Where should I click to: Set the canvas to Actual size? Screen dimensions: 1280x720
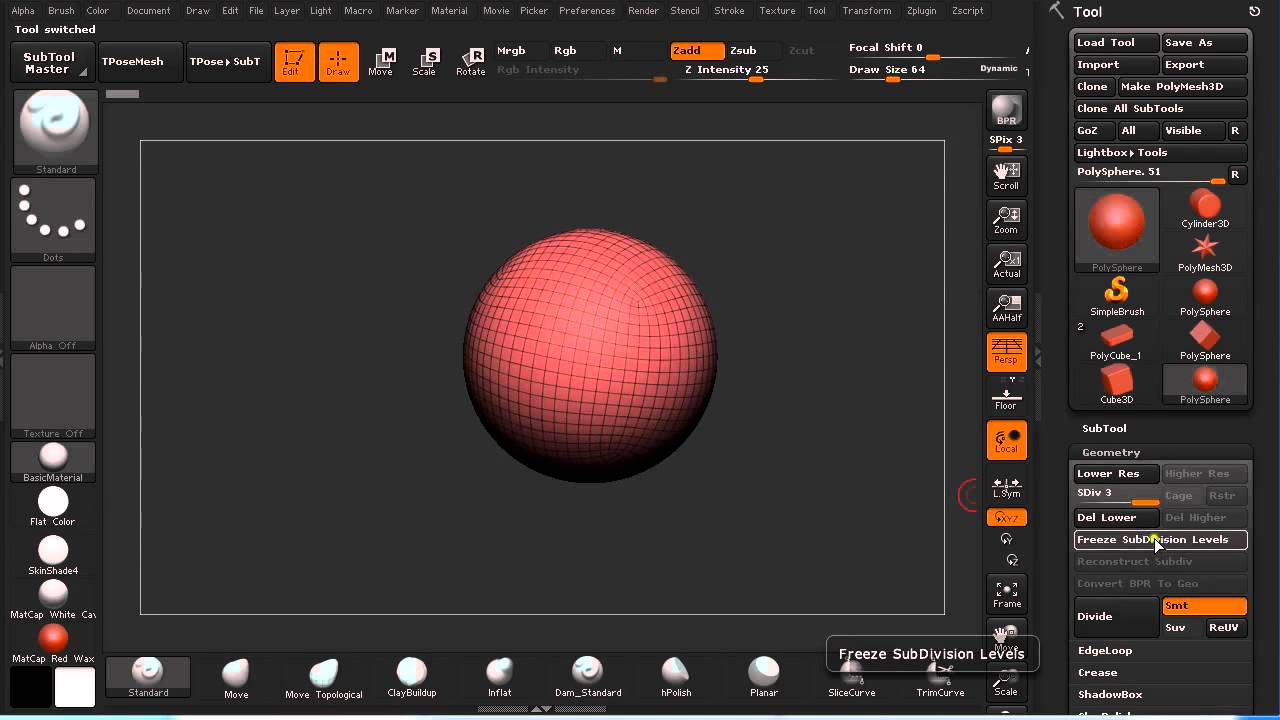(x=1006, y=264)
